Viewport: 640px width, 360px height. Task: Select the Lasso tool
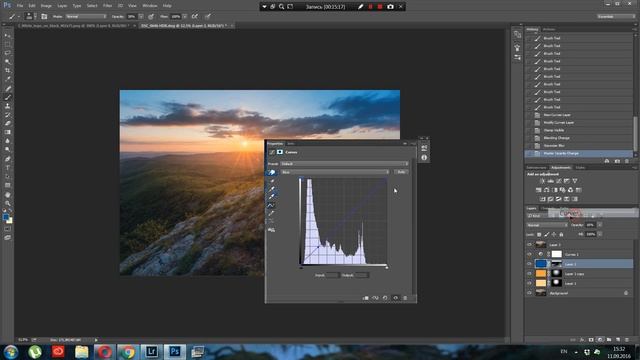pyautogui.click(x=8, y=53)
